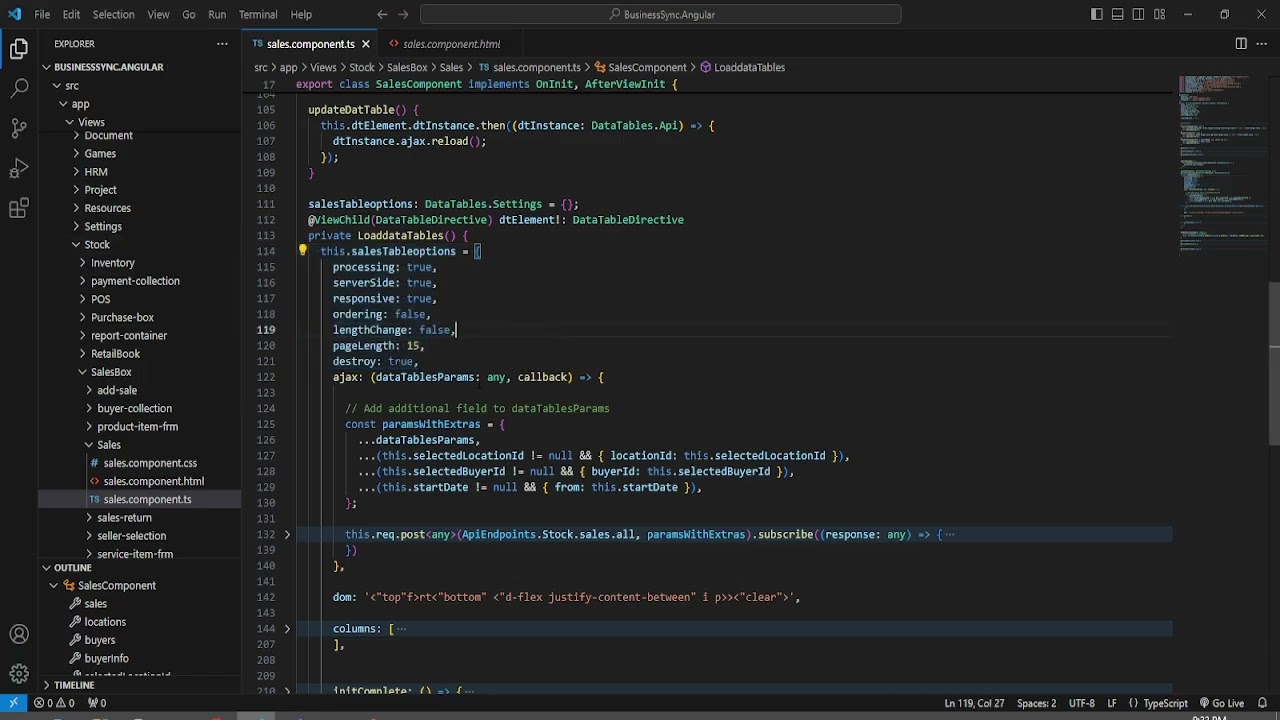Click the lightbulb code action icon
The height and width of the screenshot is (720, 1280).
[x=303, y=251]
